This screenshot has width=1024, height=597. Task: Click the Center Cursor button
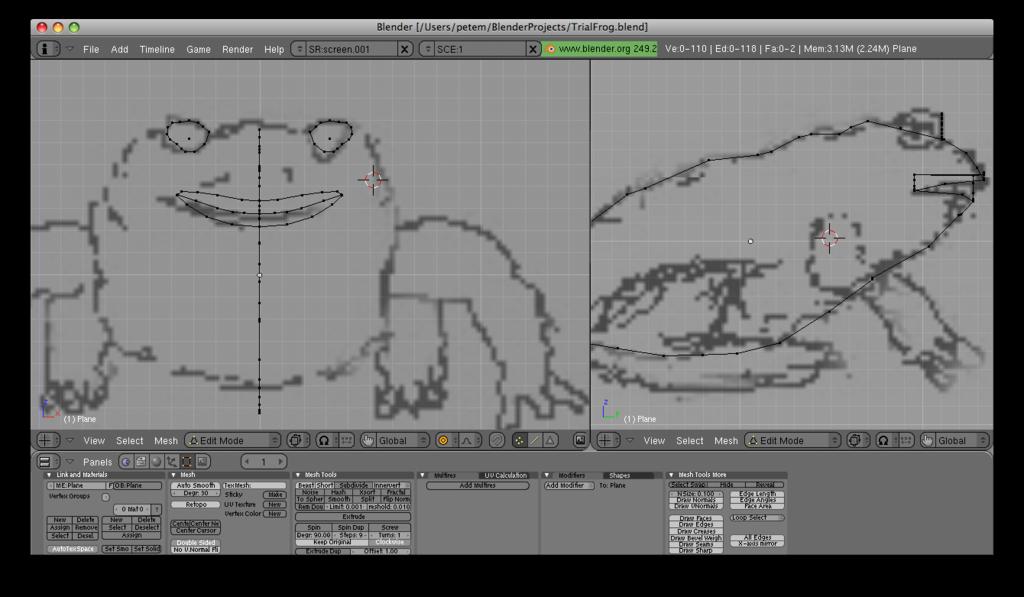pos(196,530)
